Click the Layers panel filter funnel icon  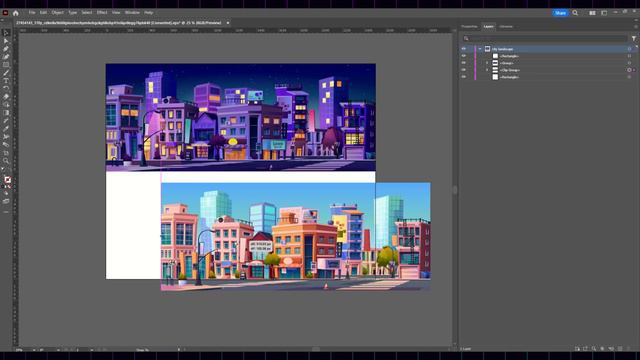point(634,38)
